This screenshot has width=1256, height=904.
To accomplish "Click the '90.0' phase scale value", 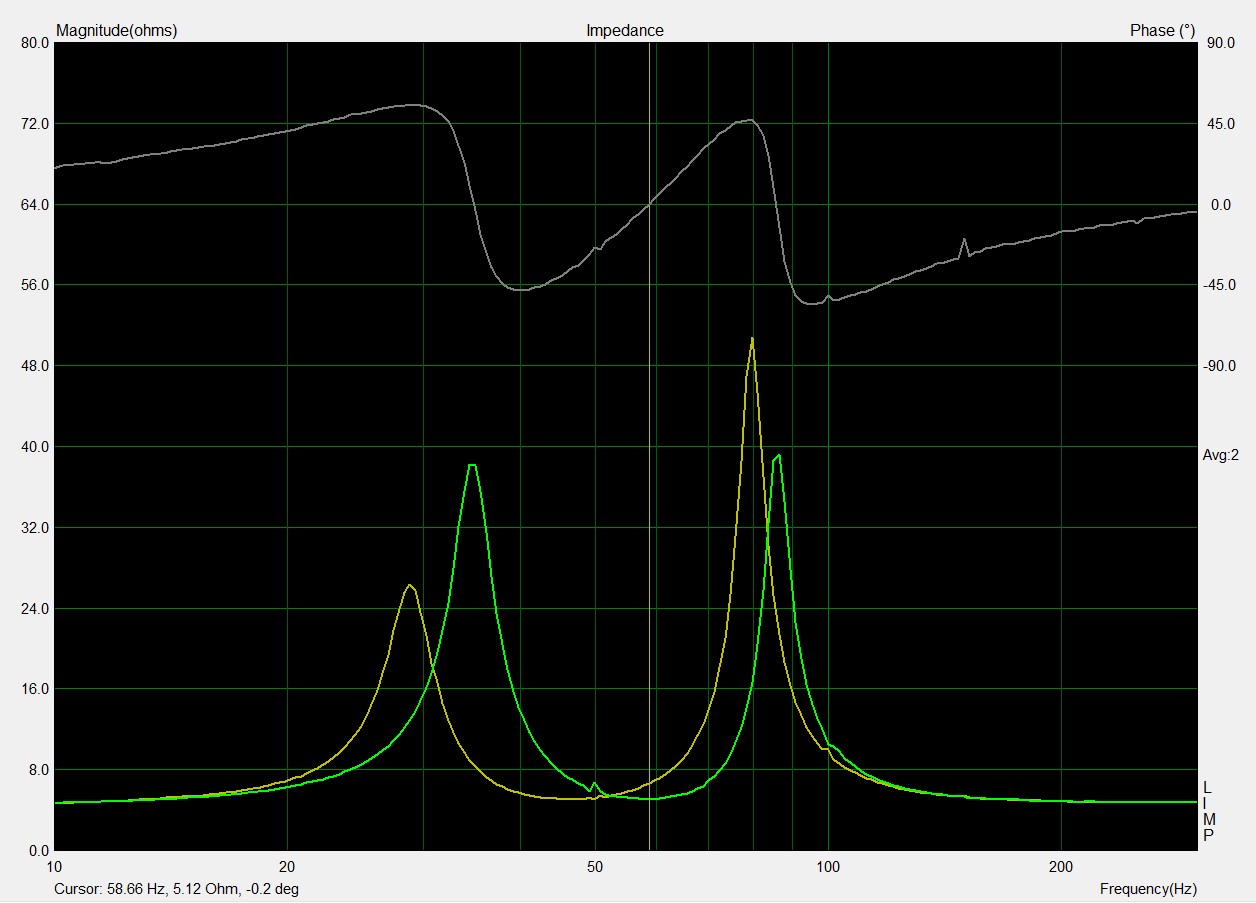I will point(1222,43).
